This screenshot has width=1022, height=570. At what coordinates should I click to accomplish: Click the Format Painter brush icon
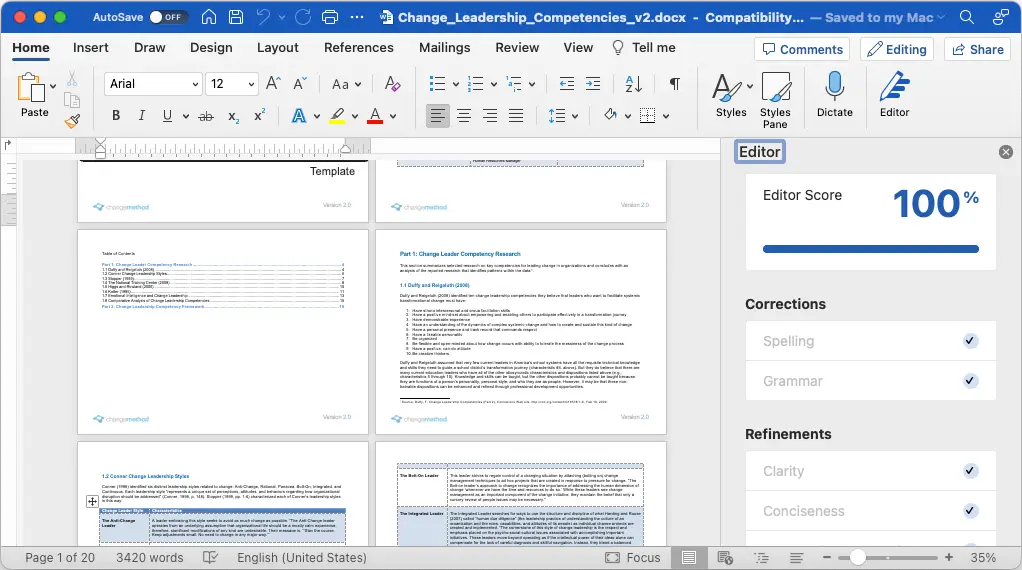tap(72, 121)
